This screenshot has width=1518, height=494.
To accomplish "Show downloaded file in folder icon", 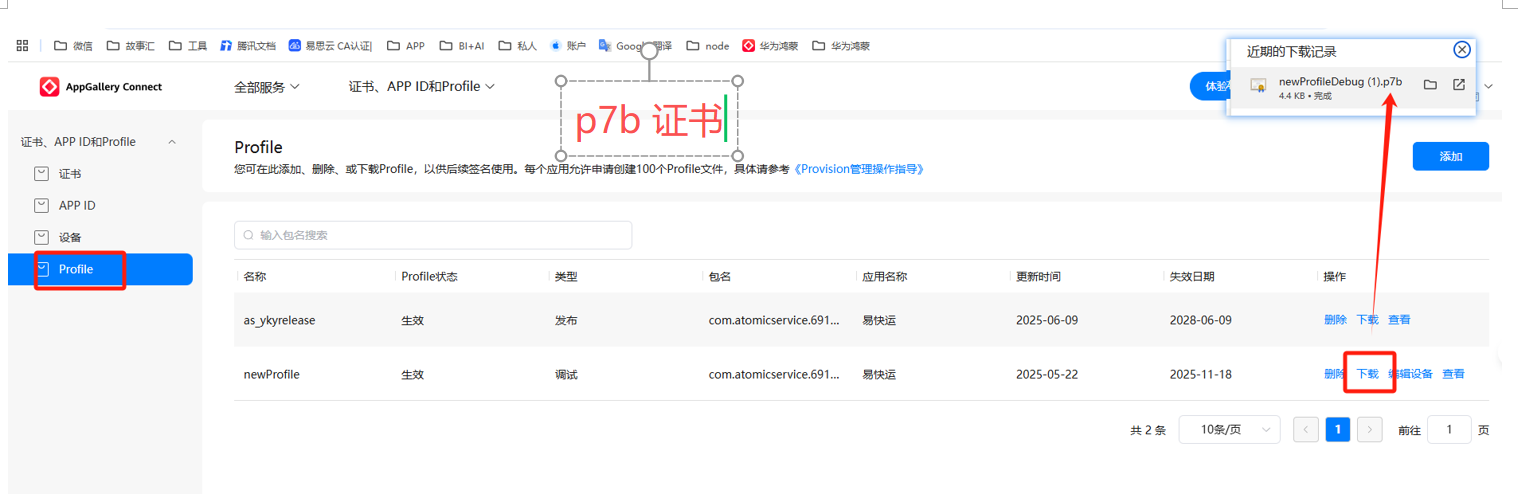I will click(1430, 85).
